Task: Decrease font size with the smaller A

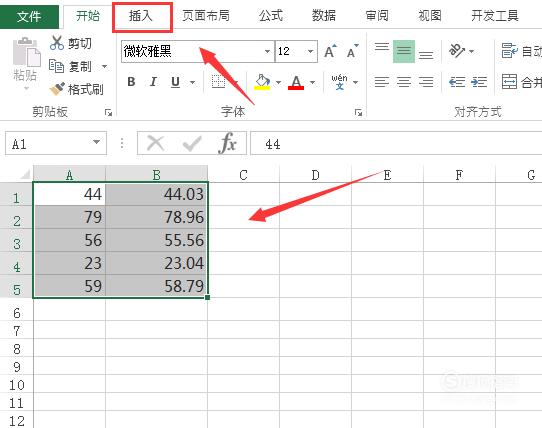Action: tap(352, 52)
